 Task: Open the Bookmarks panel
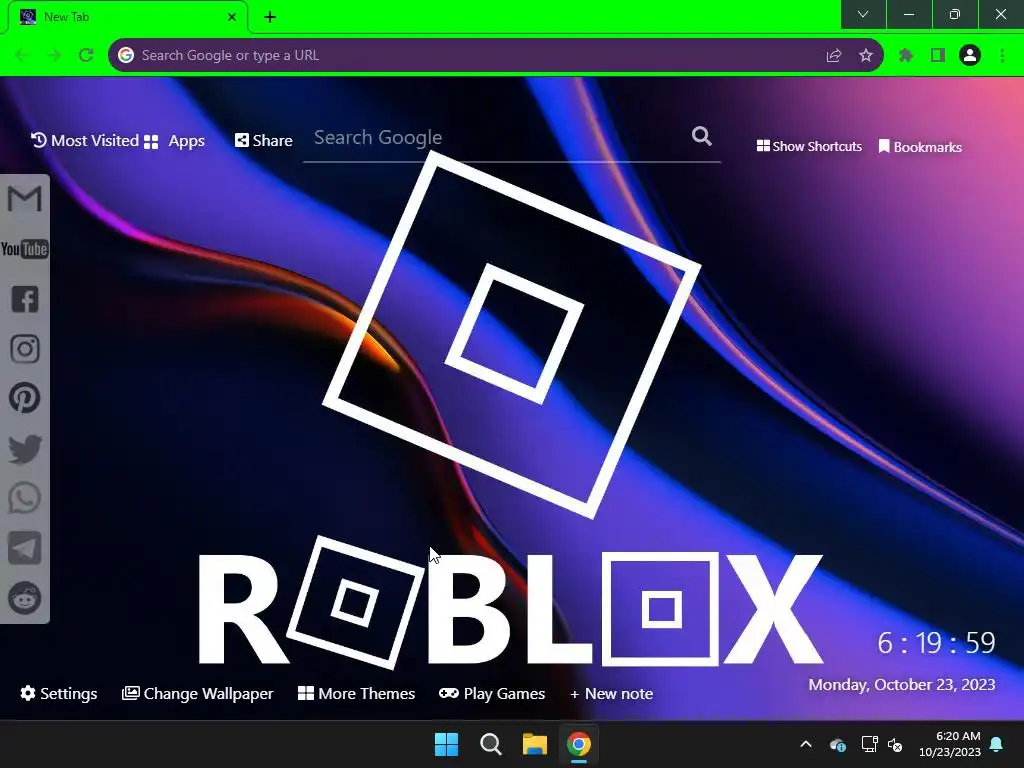[x=920, y=147]
